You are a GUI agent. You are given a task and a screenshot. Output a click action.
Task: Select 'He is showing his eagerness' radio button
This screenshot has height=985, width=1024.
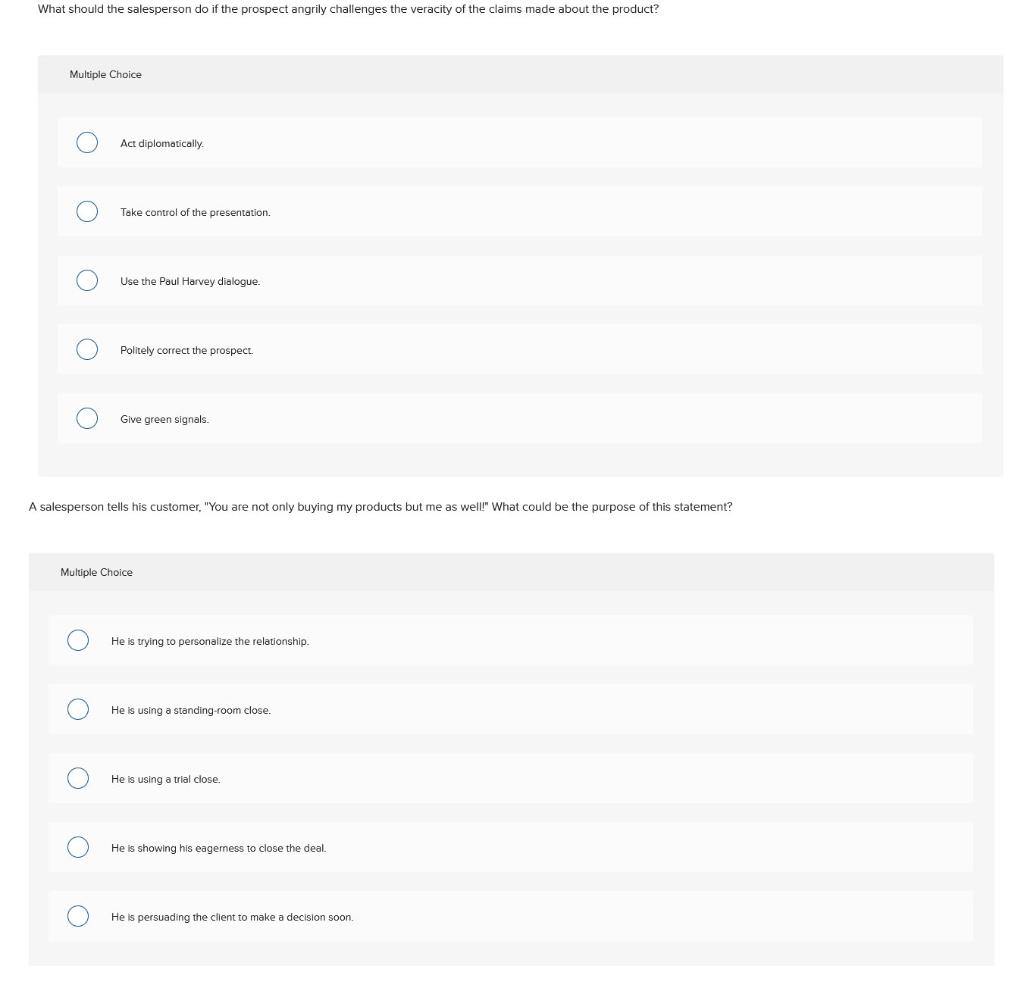point(78,848)
